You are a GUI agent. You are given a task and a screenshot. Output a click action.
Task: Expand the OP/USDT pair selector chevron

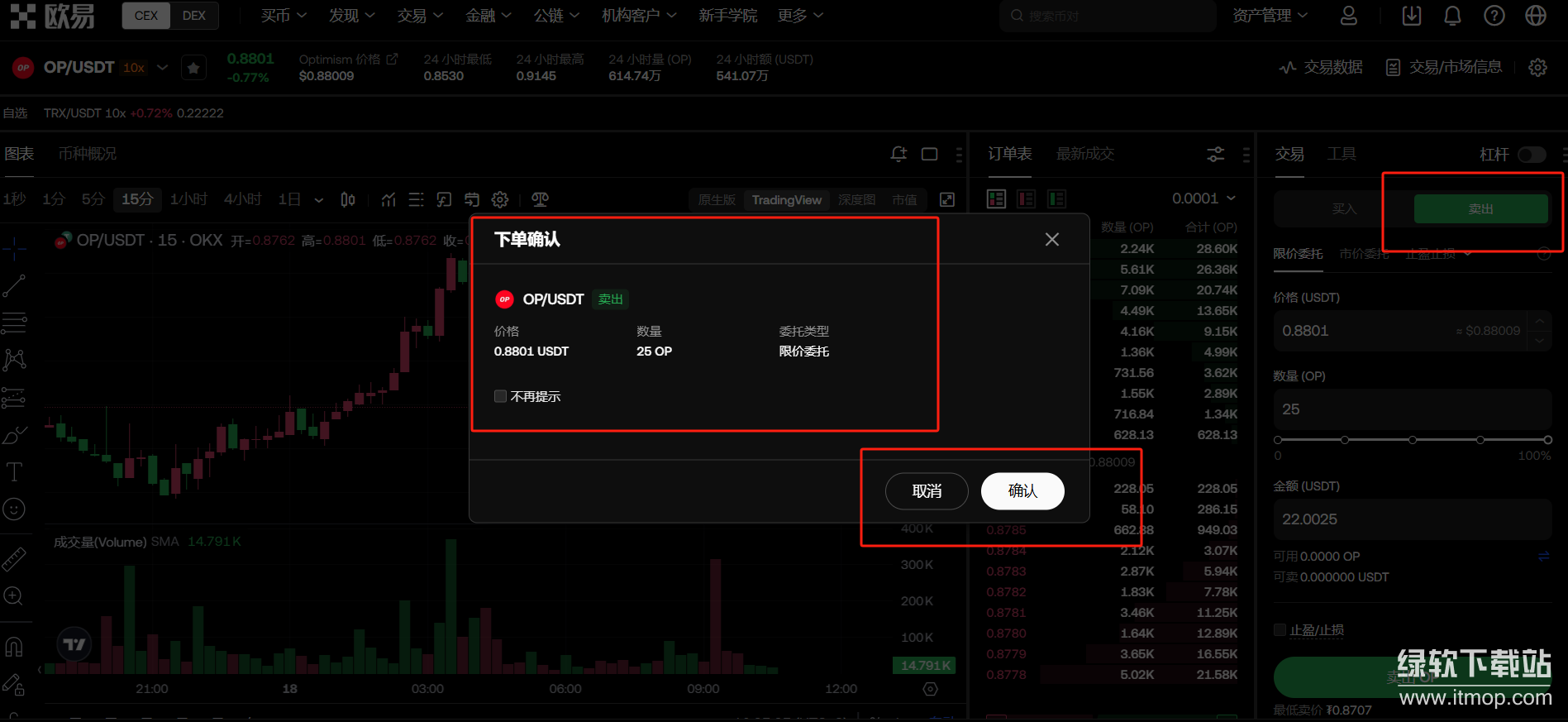162,68
